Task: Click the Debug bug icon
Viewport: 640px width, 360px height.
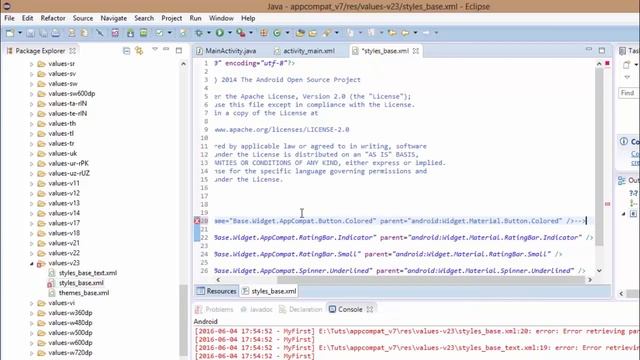Action: [x=199, y=33]
